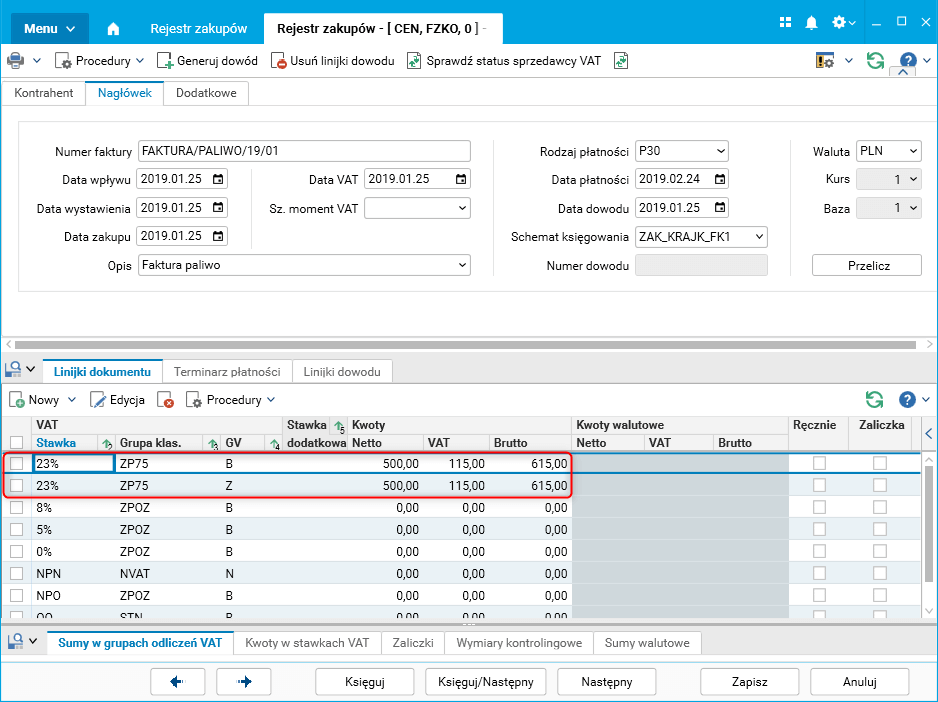Click the printer icon in the toolbar
Image resolution: width=938 pixels, height=702 pixels.
click(x=16, y=60)
